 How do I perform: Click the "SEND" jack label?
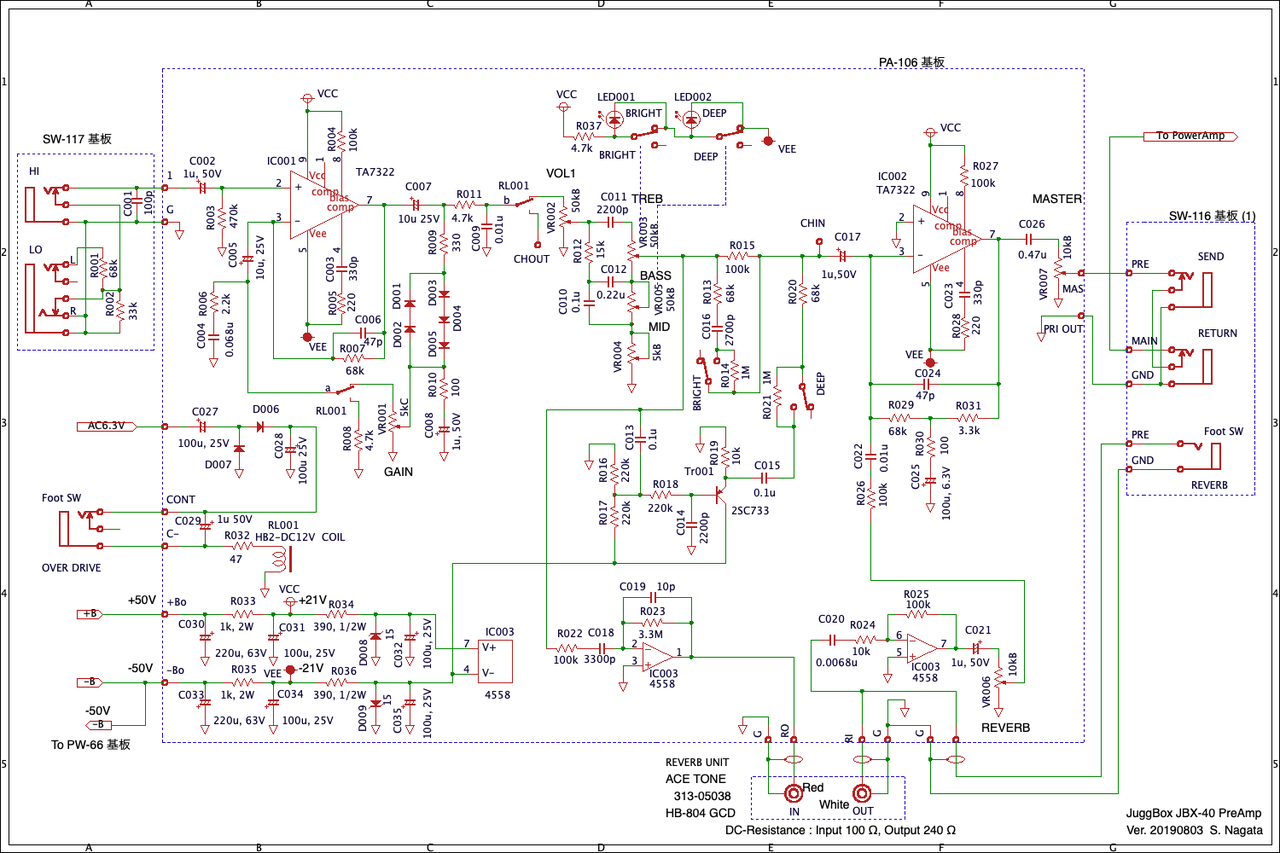pos(1211,257)
